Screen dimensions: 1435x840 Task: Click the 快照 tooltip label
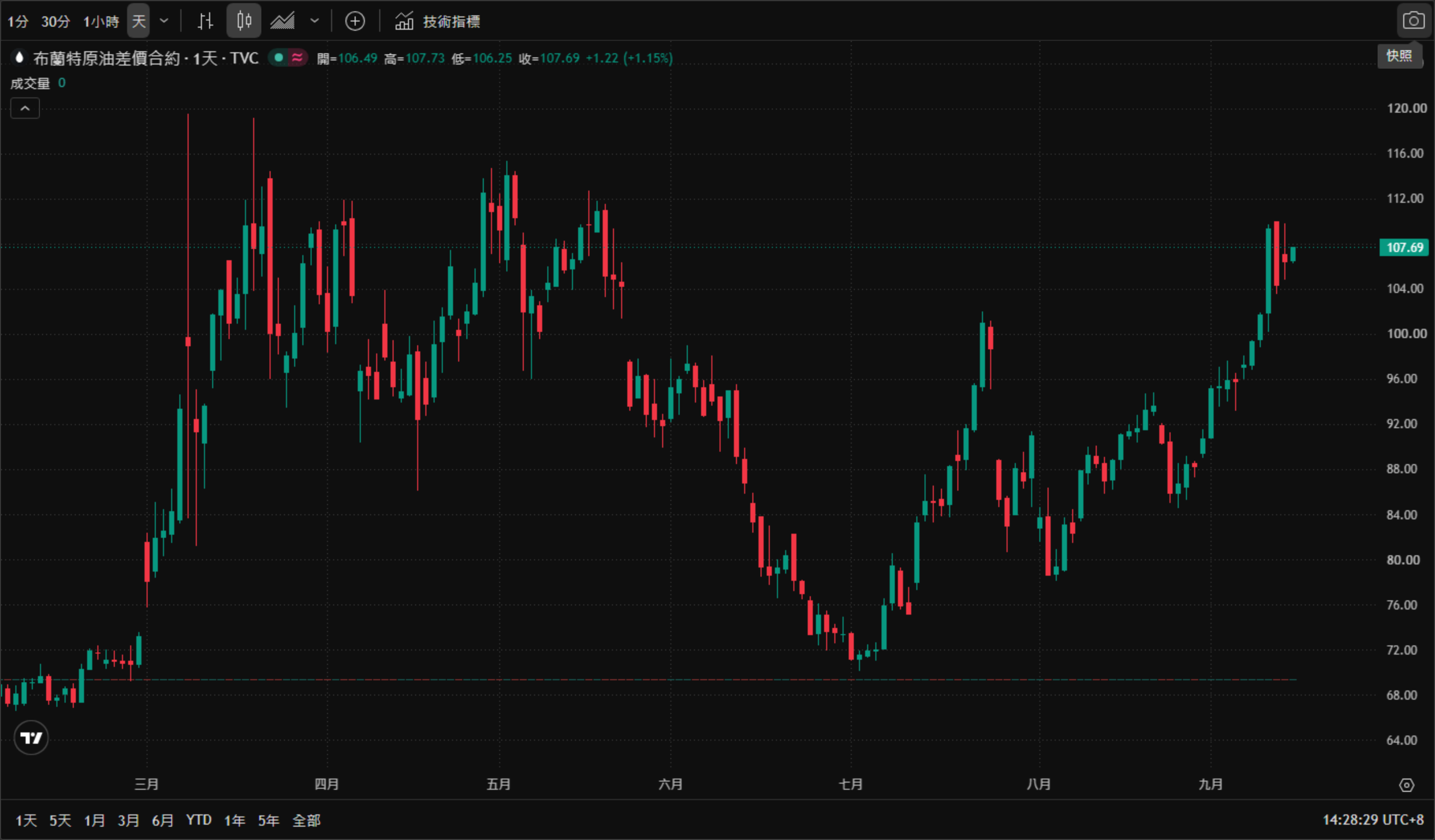tap(1399, 56)
